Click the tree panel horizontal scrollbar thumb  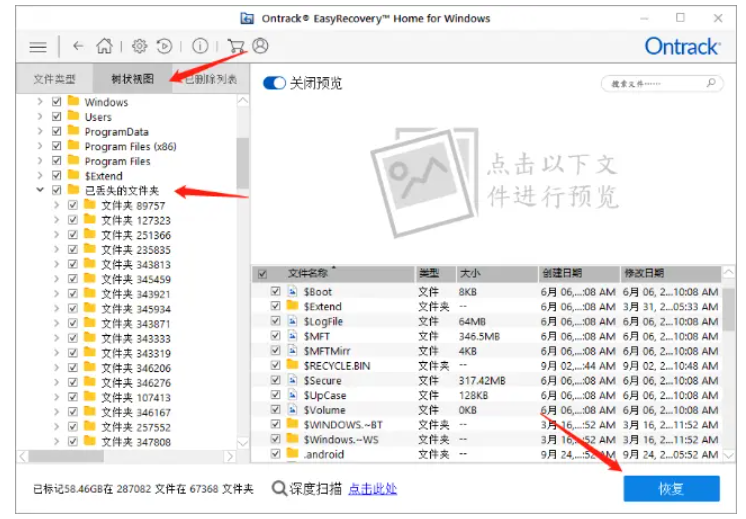point(66,456)
